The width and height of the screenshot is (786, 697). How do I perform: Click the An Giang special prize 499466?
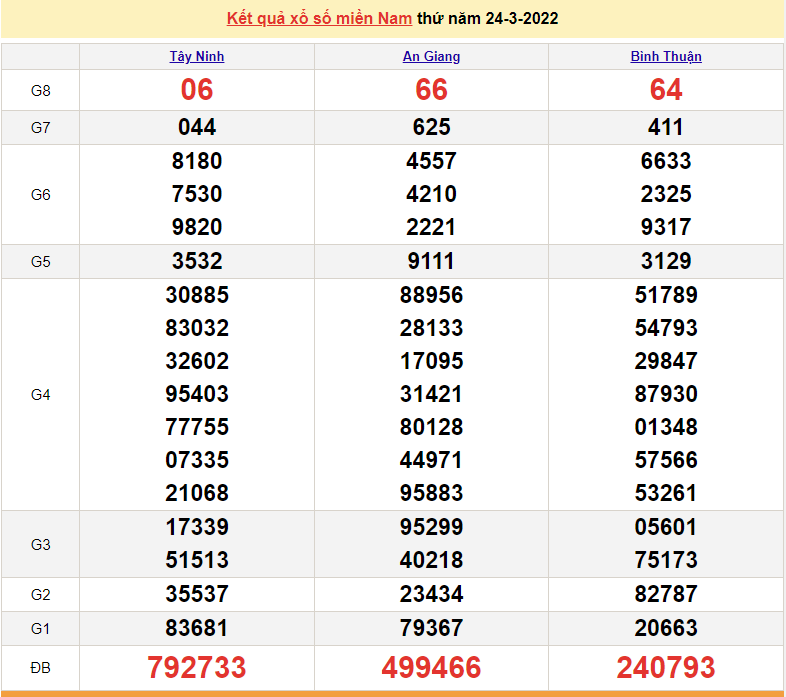(431, 667)
